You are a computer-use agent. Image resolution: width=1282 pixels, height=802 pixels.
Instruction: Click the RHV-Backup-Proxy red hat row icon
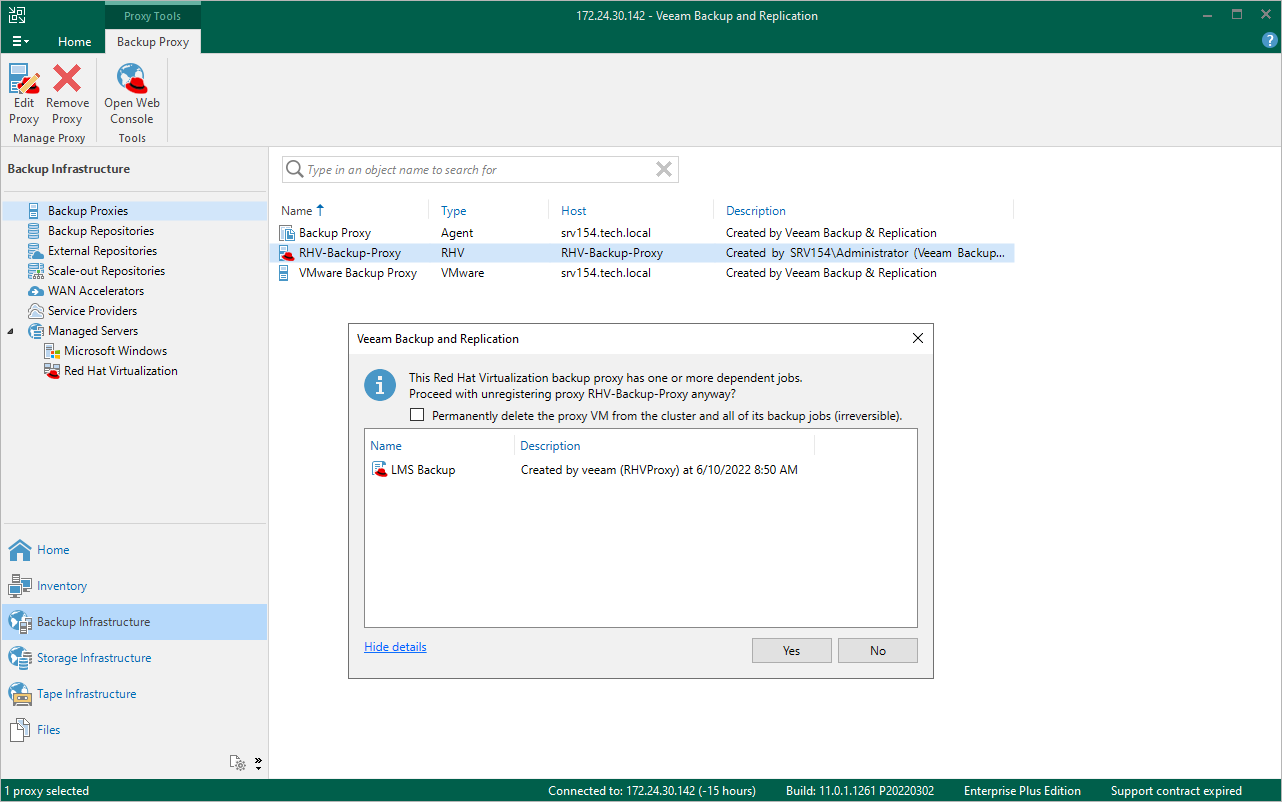(287, 253)
